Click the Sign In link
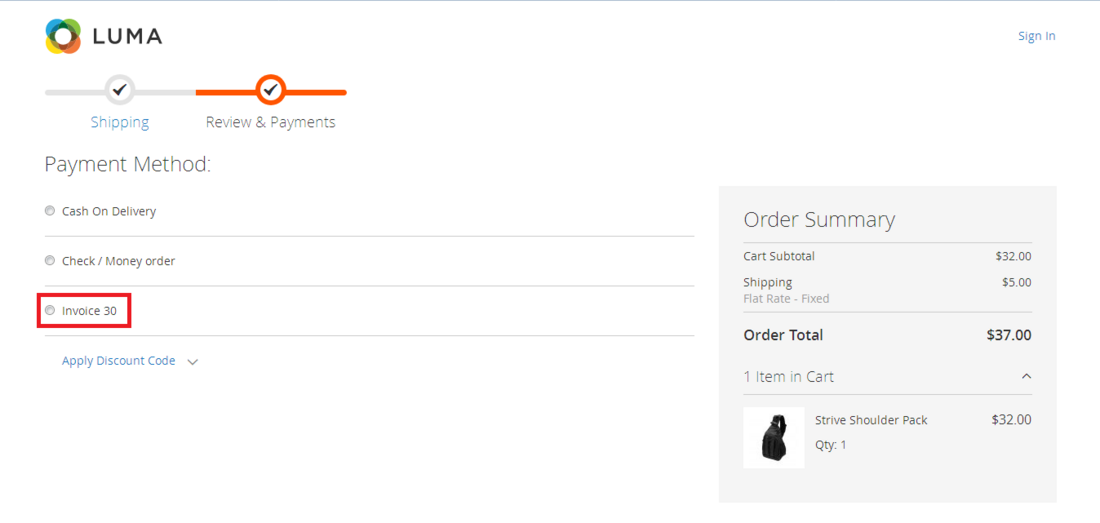Viewport: 1100px width, 523px height. pos(1036,36)
